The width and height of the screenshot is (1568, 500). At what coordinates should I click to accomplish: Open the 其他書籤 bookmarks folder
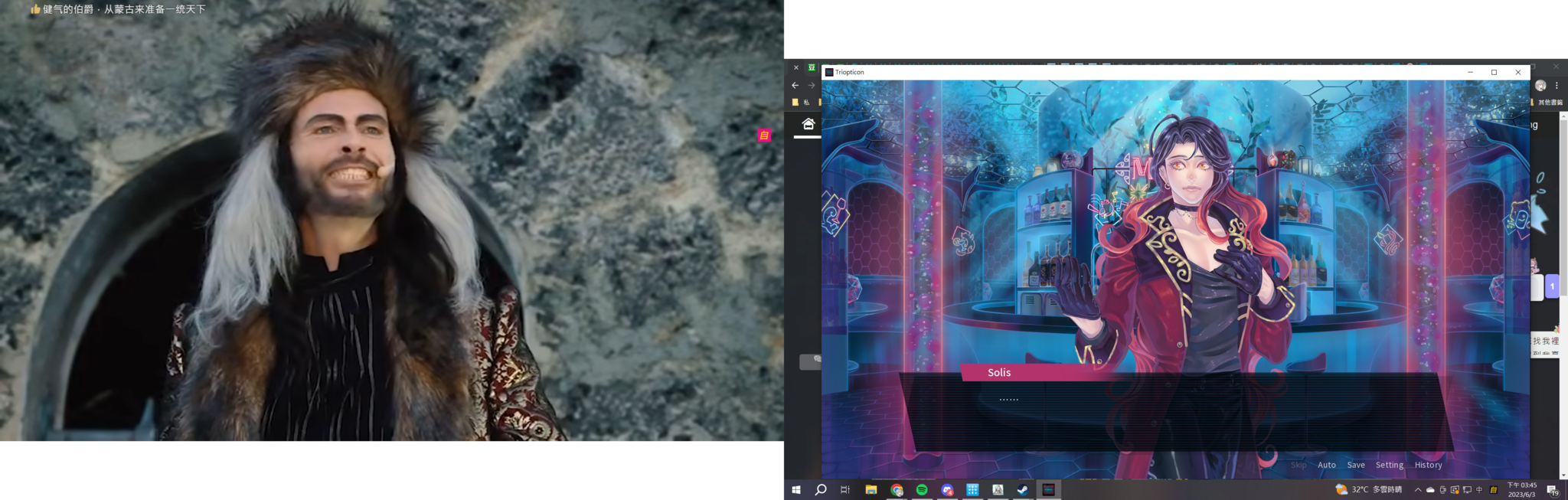[x=1547, y=102]
